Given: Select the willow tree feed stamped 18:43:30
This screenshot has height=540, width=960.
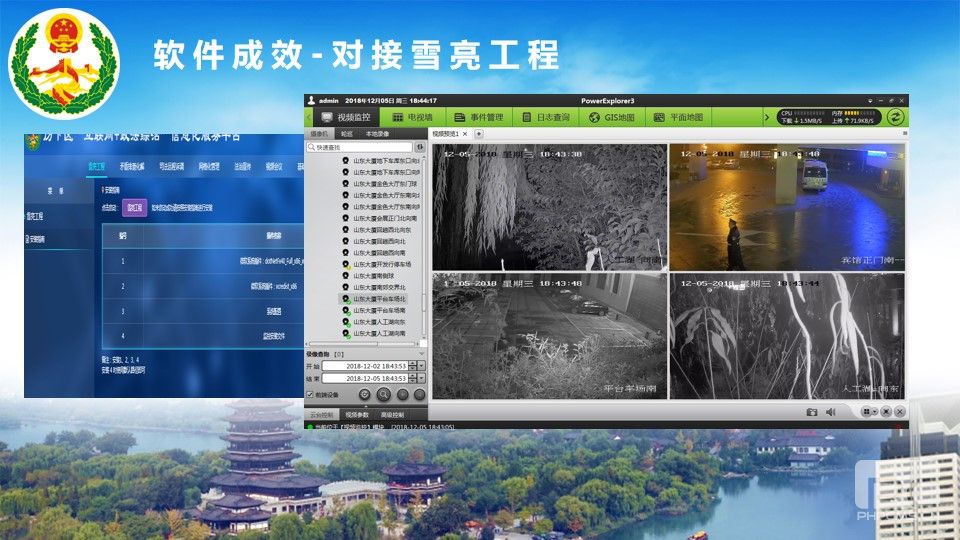Looking at the screenshot, I should click(549, 207).
